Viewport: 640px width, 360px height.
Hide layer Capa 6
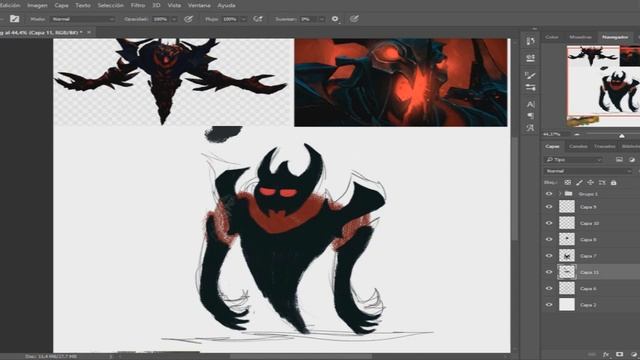pos(549,288)
